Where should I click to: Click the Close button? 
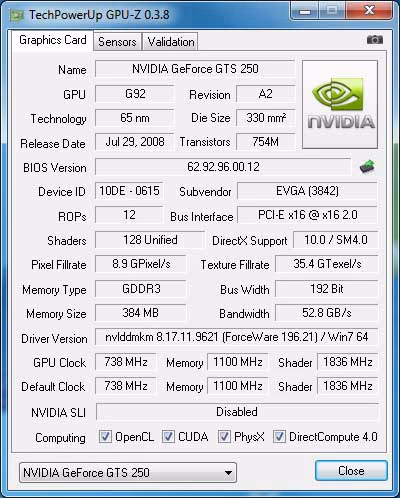pos(351,471)
